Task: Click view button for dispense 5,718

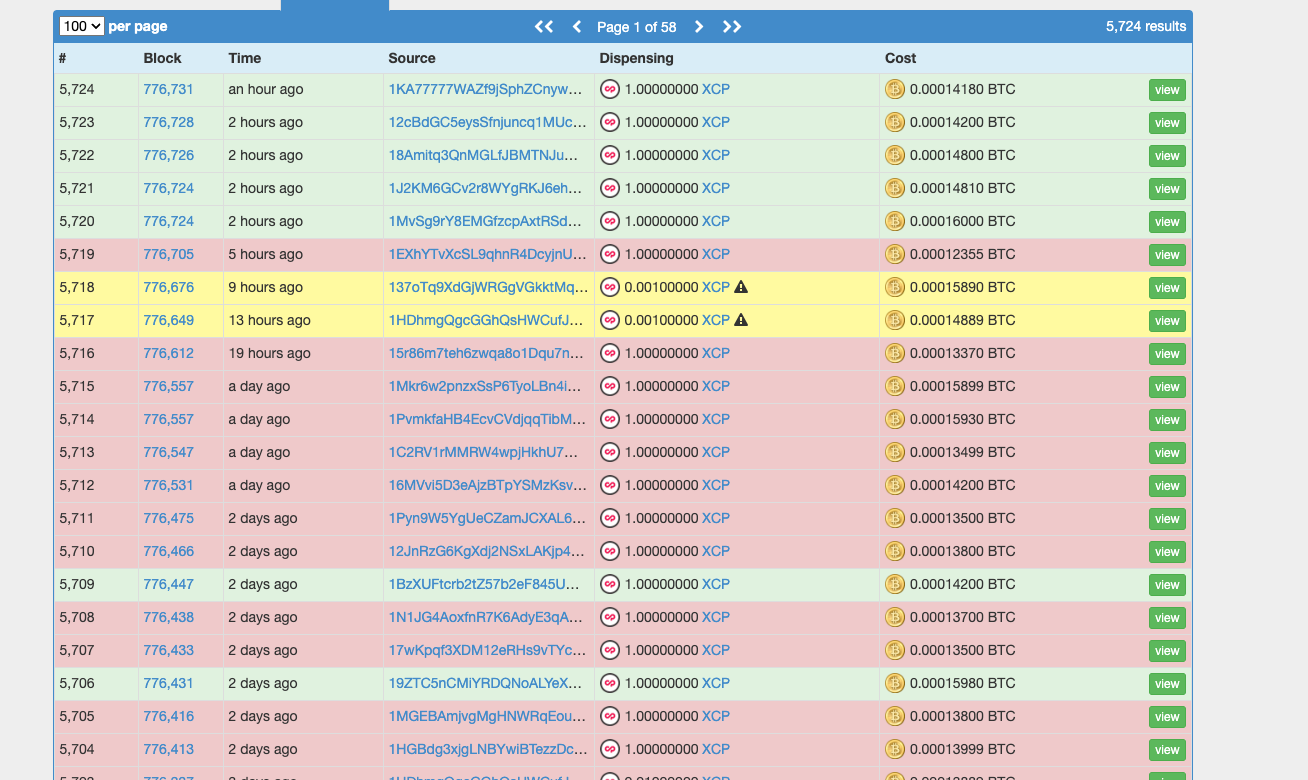Action: tap(1167, 288)
